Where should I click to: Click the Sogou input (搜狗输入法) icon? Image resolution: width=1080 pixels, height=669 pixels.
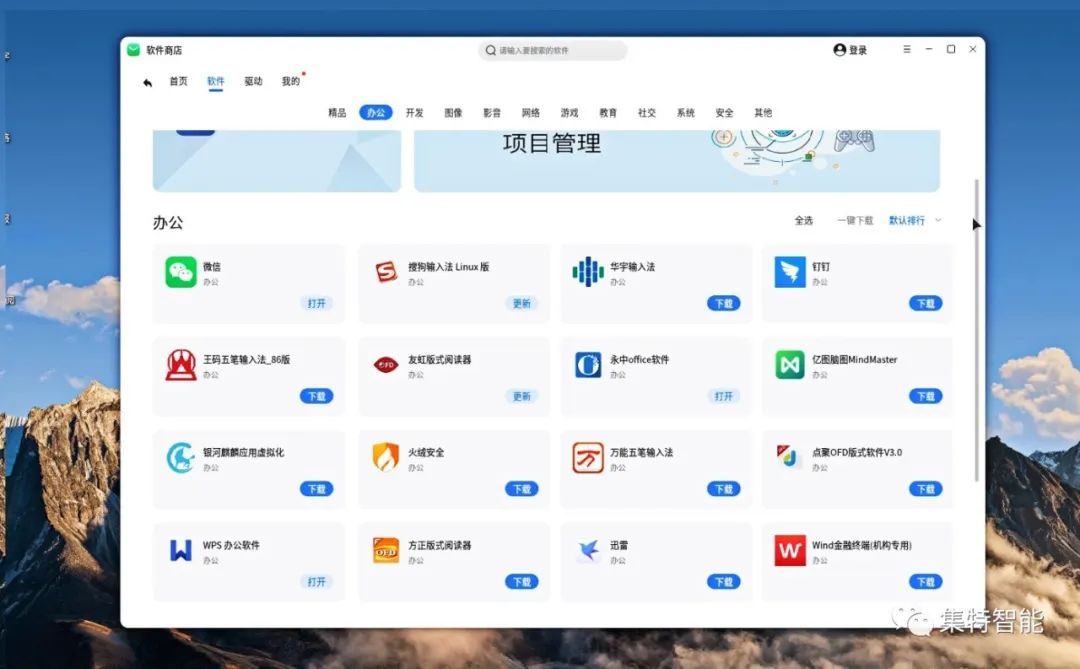(386, 272)
